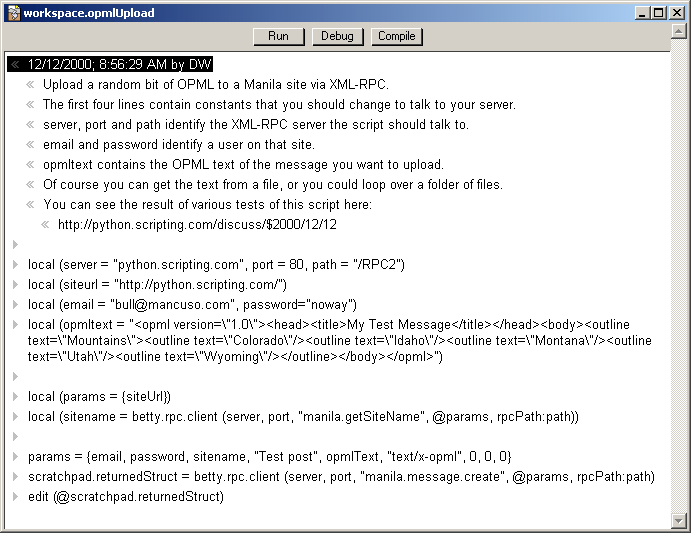Select the 'params = {email, password' line

pos(270,457)
